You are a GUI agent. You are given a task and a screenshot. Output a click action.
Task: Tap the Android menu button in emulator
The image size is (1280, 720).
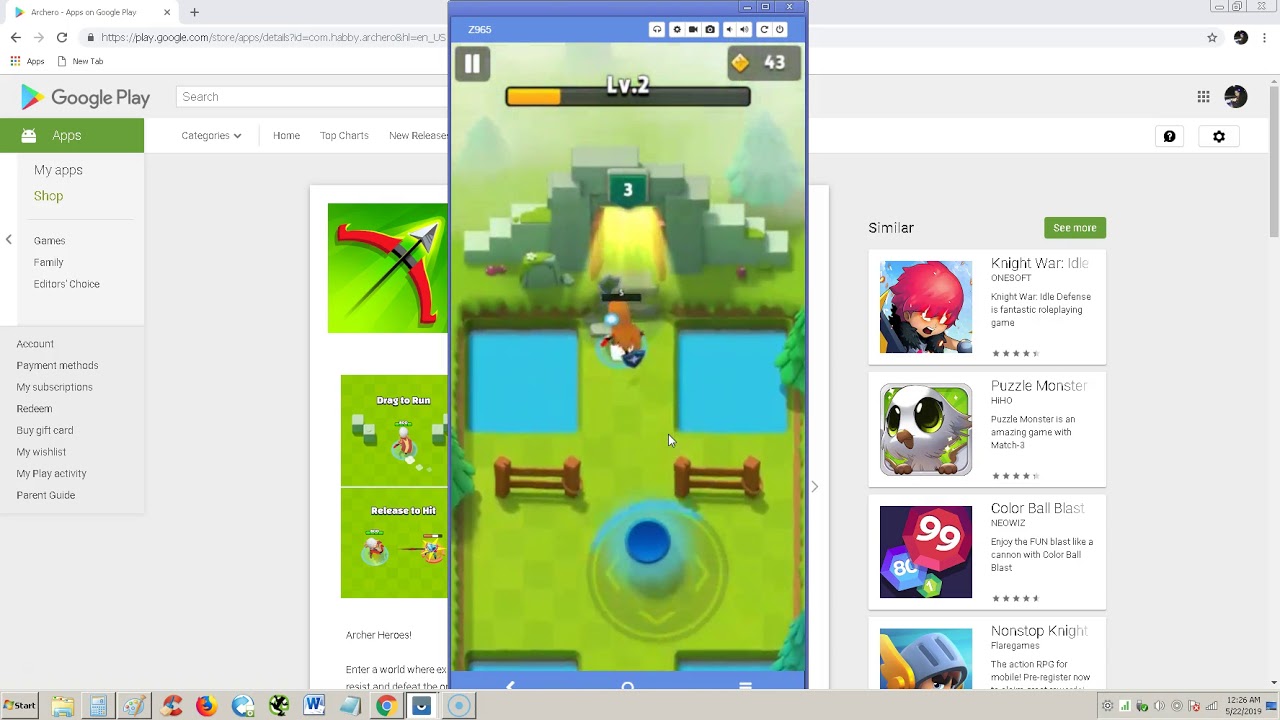point(745,685)
